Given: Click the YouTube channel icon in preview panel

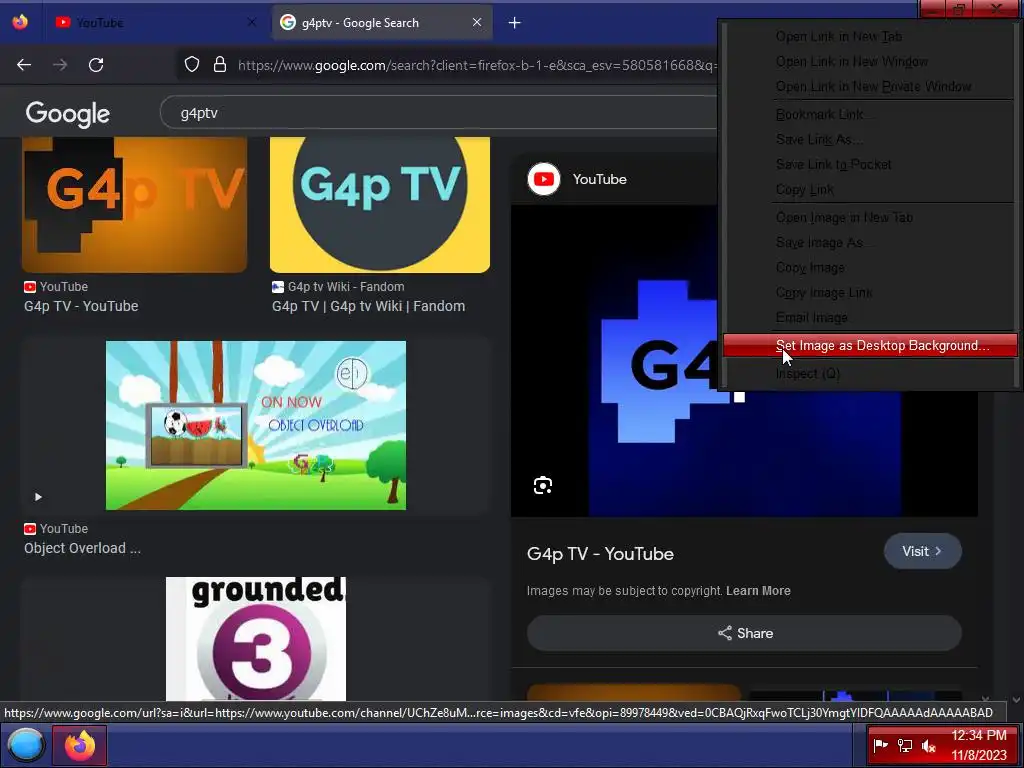Looking at the screenshot, I should click(544, 179).
